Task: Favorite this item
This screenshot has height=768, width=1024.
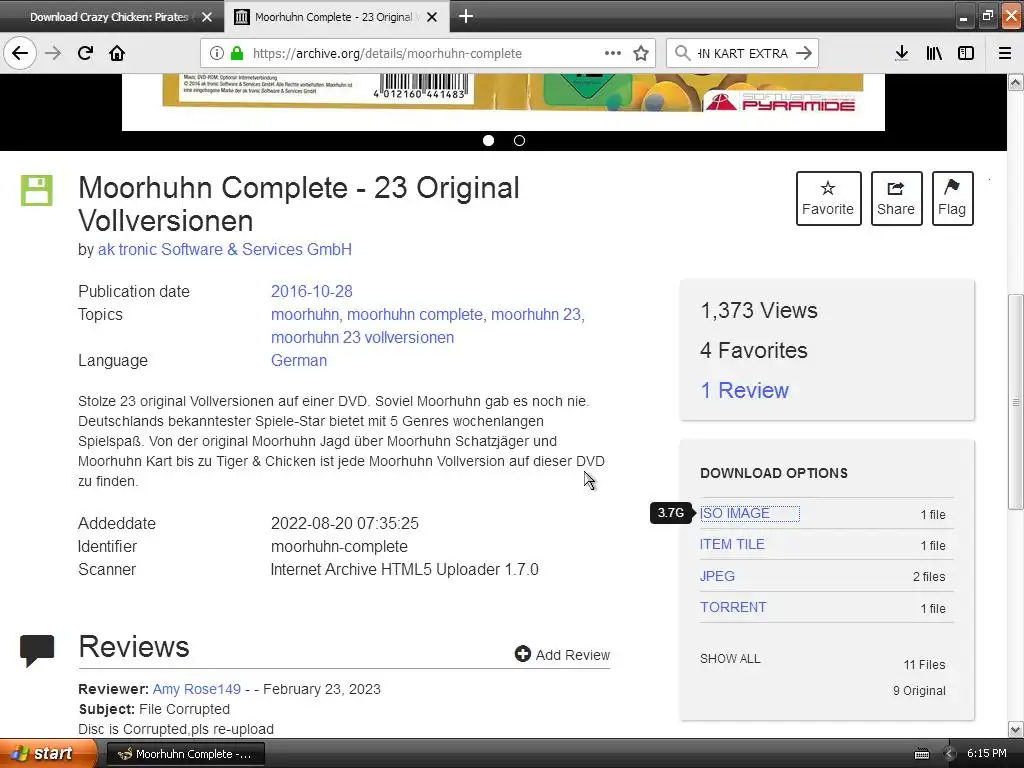Action: (828, 199)
